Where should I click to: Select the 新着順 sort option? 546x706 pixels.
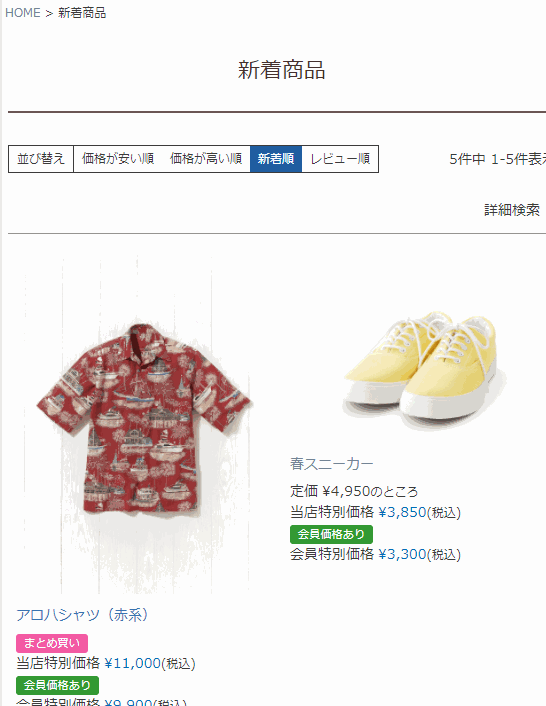click(x=276, y=159)
